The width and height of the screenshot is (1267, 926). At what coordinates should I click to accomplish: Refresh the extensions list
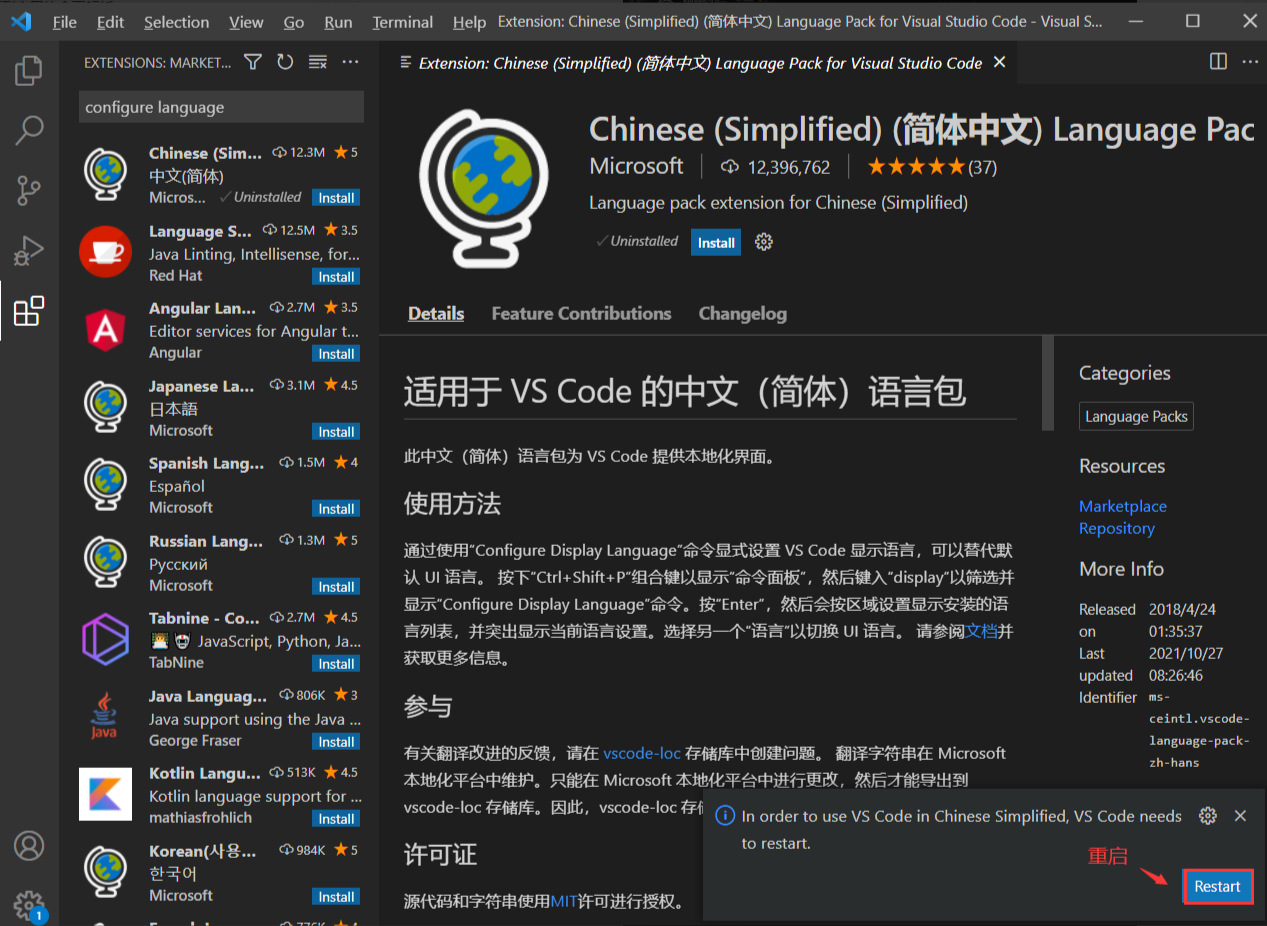tap(285, 62)
